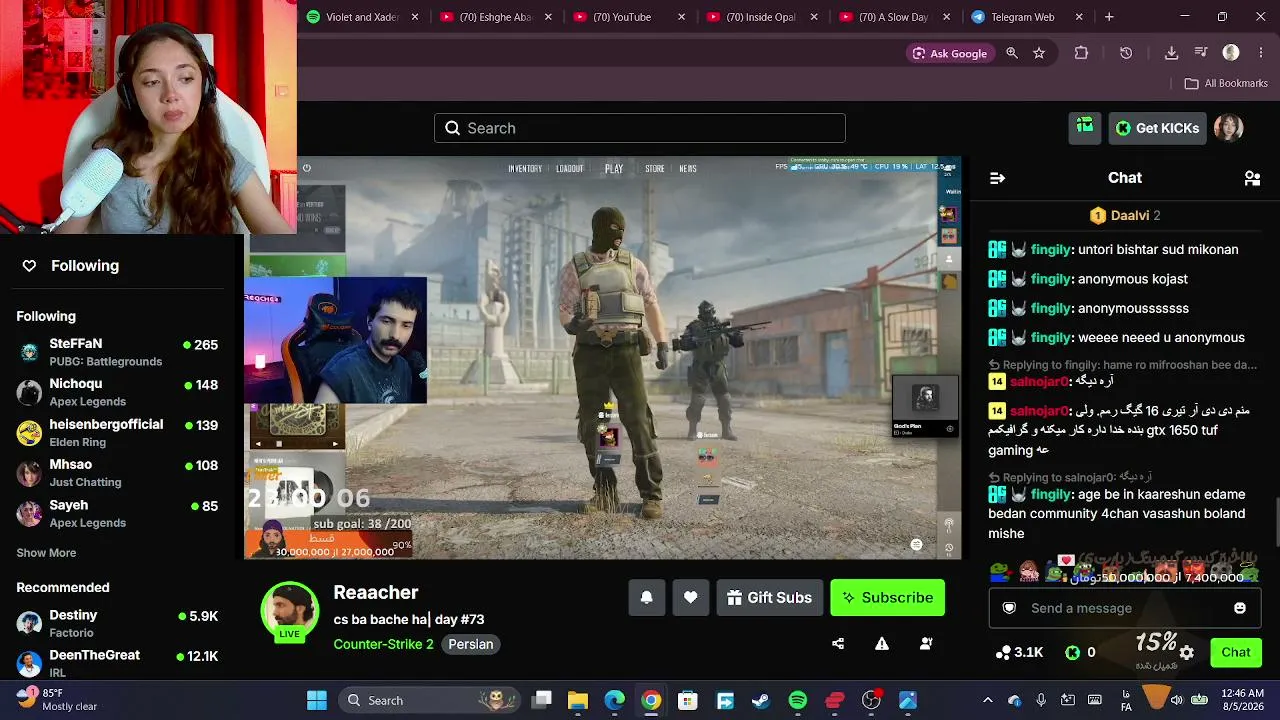This screenshot has width=1280, height=720.
Task: Click the Gift Subs button
Action: 770,597
